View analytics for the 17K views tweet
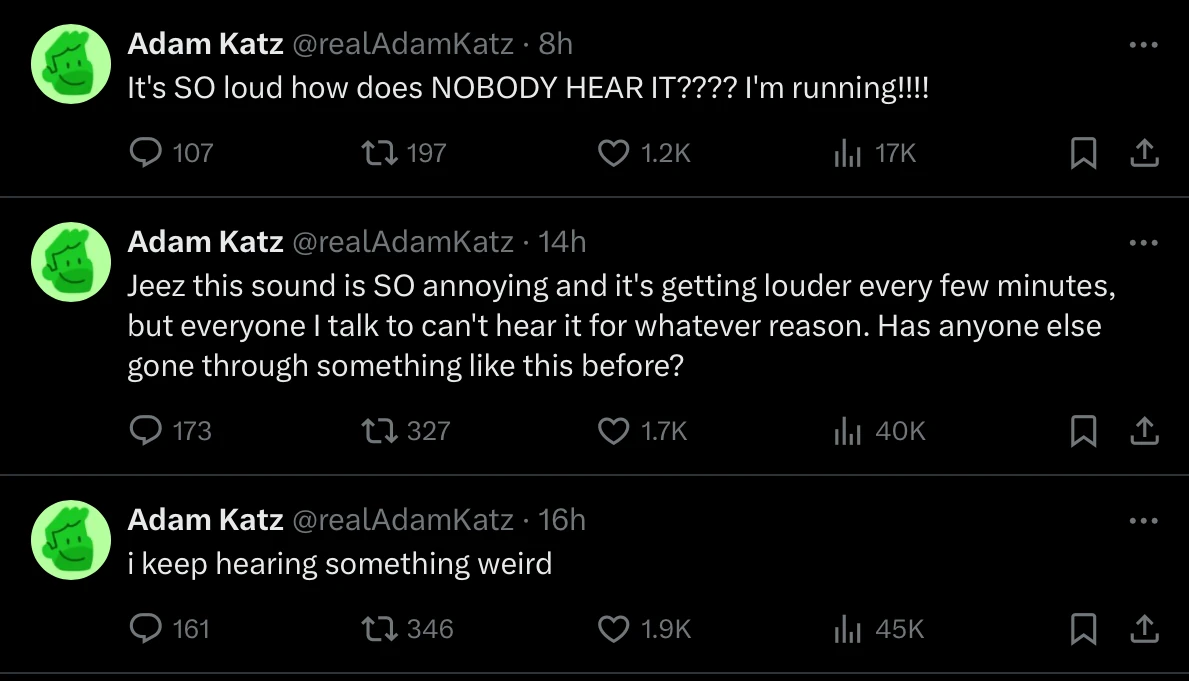Image resolution: width=1189 pixels, height=681 pixels. point(848,153)
